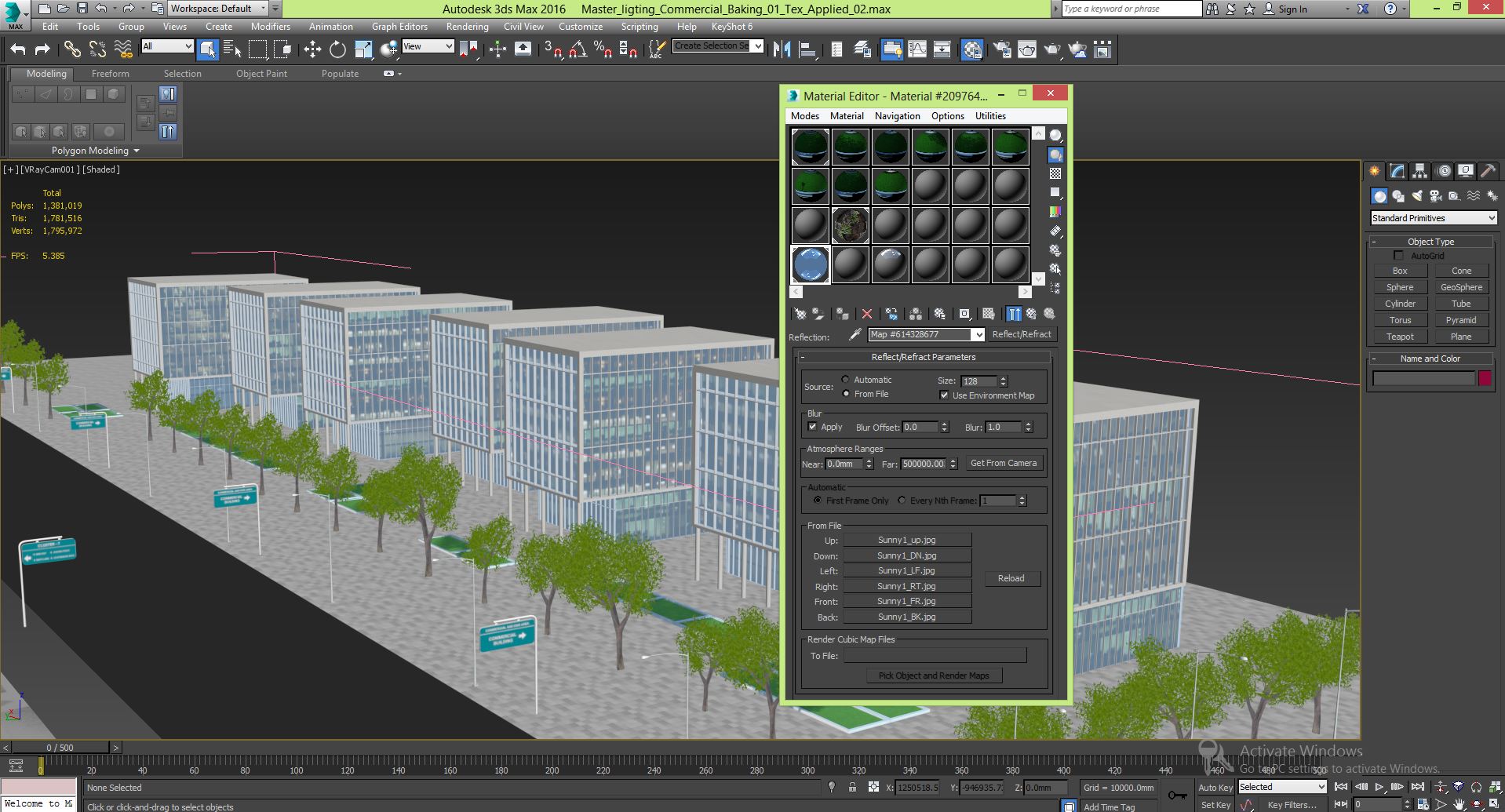This screenshot has height=812, width=1505.
Task: Select the Select and Move tool
Action: [x=312, y=49]
